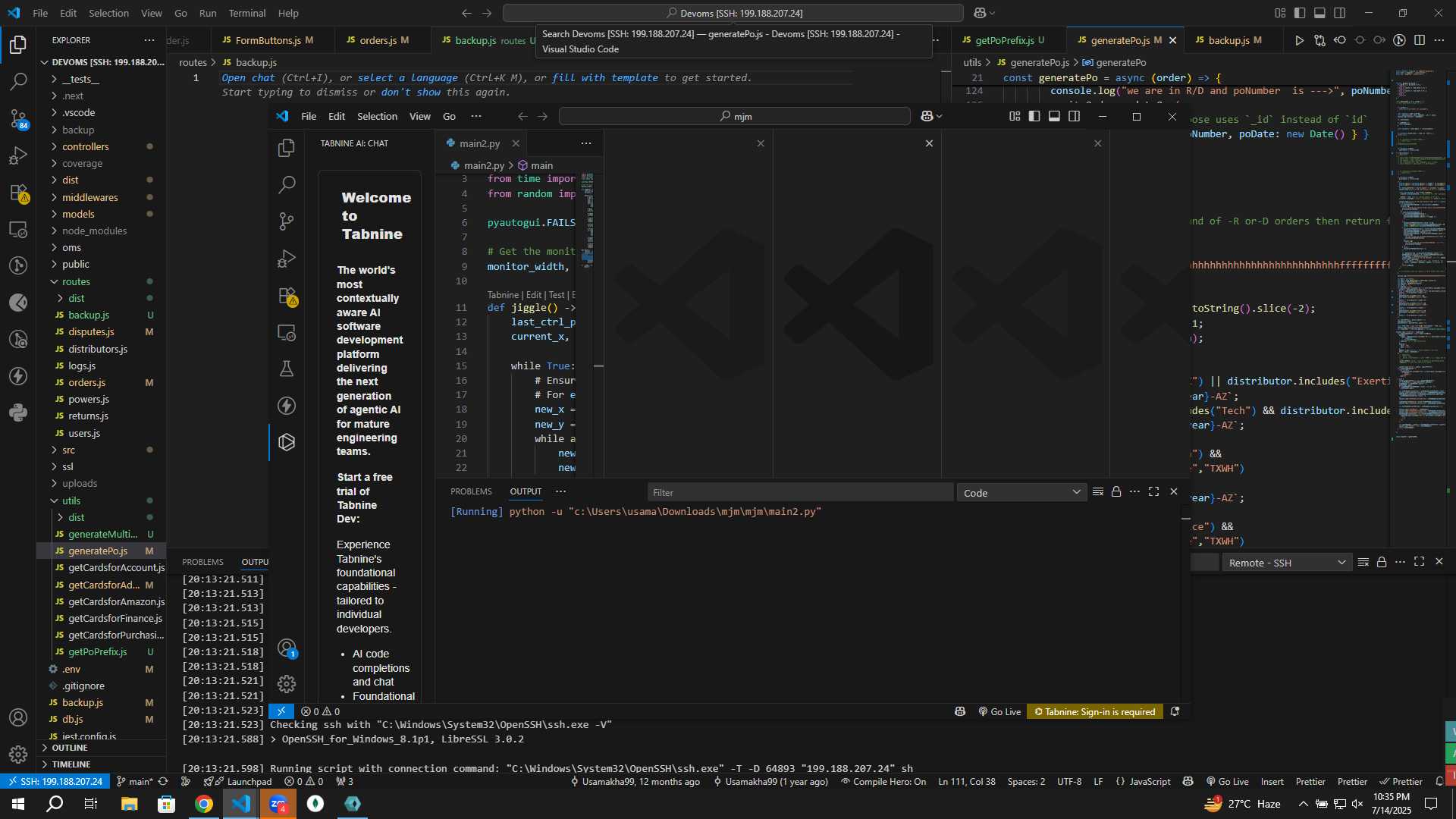Collapse the utils folder in Explorer

[x=102, y=500]
